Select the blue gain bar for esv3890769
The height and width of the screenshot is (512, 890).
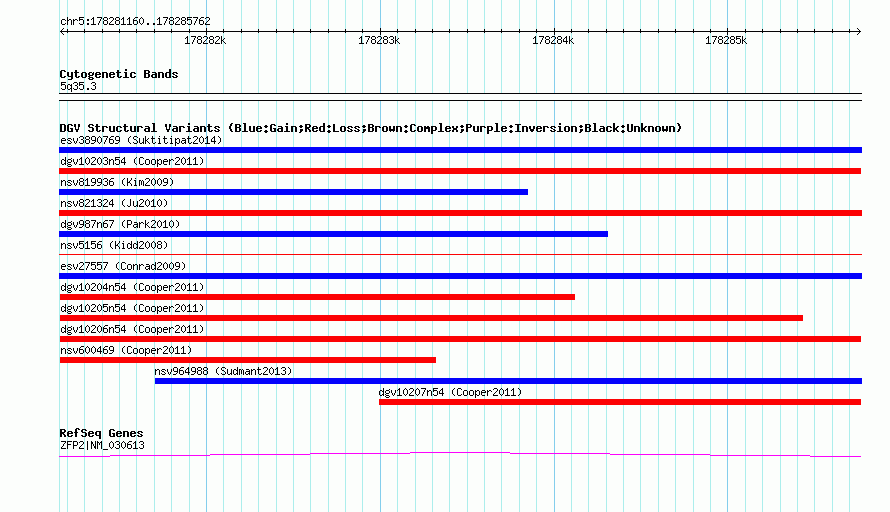click(460, 150)
